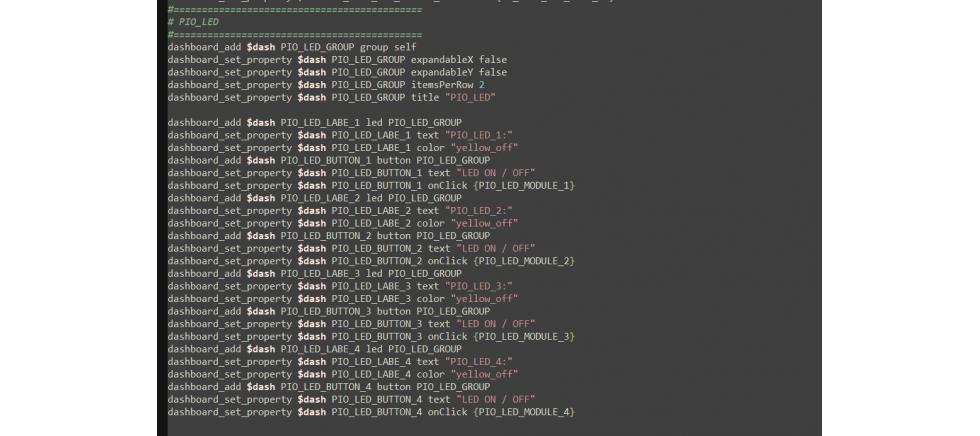The image size is (980, 436).
Task: Click "LED ON / OFF" text for PIO_LED_BUTTON_2
Action: click(x=495, y=248)
